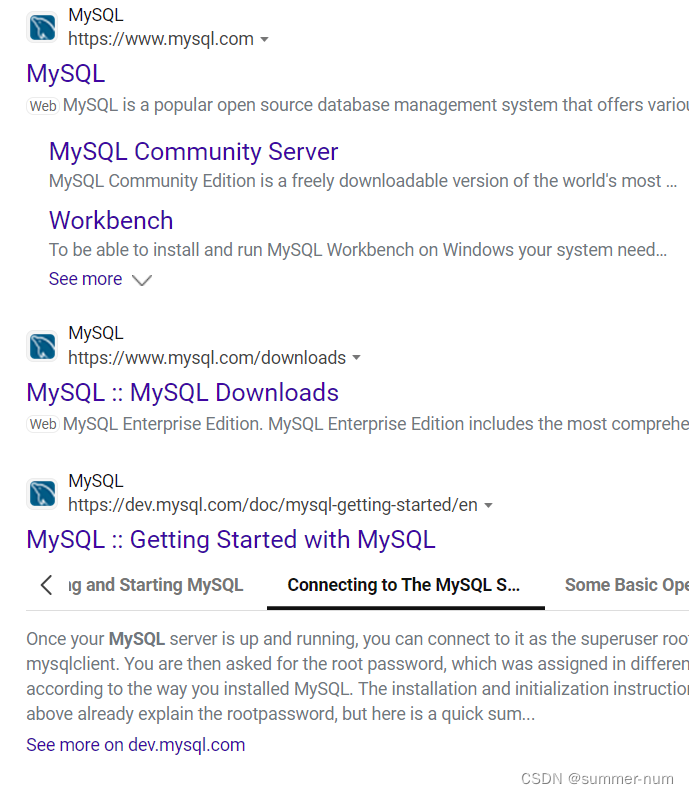The image size is (689, 794).
Task: Click MySQL site name above https://www.mysql.com
Action: point(96,15)
